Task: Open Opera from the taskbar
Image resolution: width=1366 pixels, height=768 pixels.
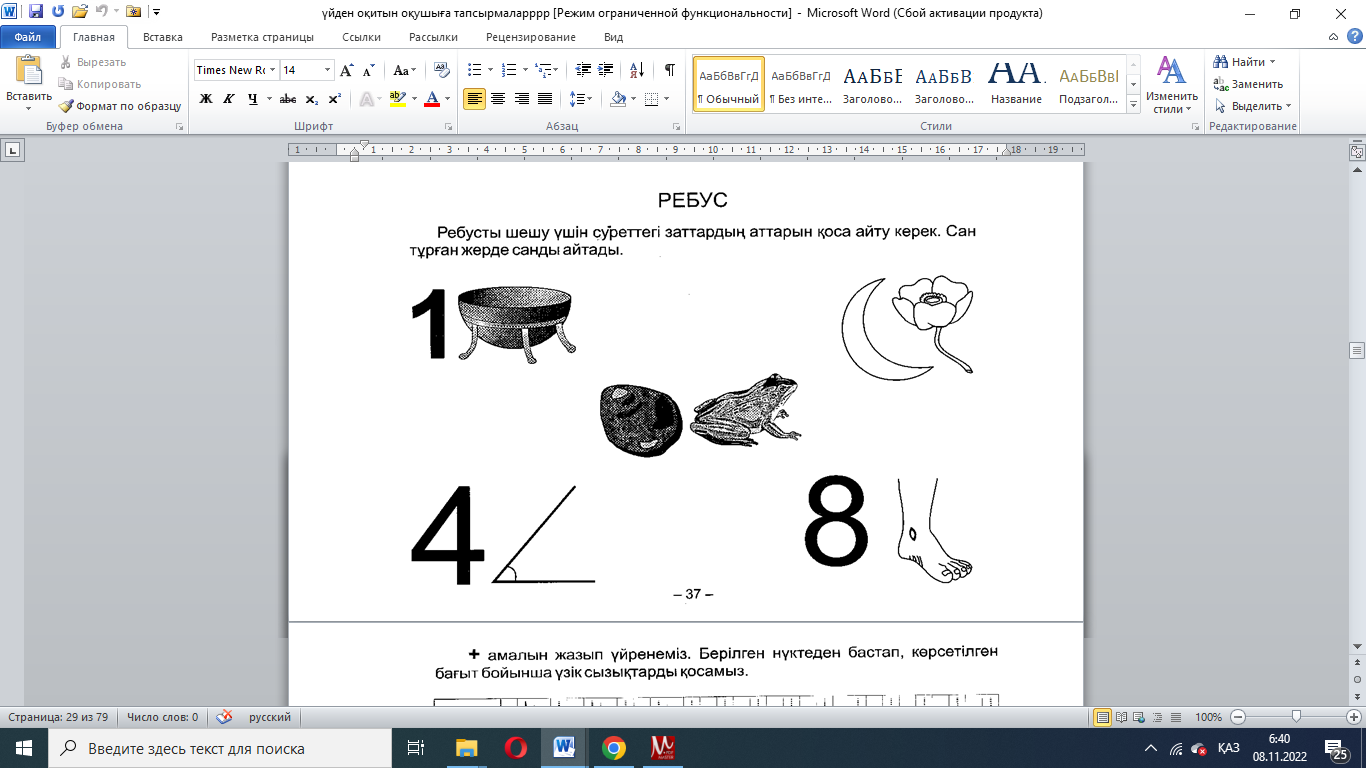Action: (516, 748)
